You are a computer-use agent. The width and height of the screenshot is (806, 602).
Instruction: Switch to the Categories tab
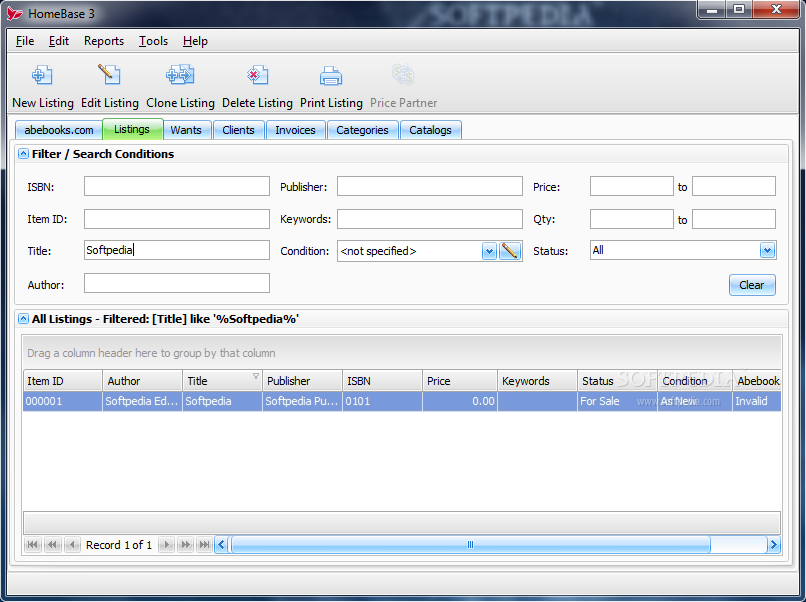(x=362, y=130)
